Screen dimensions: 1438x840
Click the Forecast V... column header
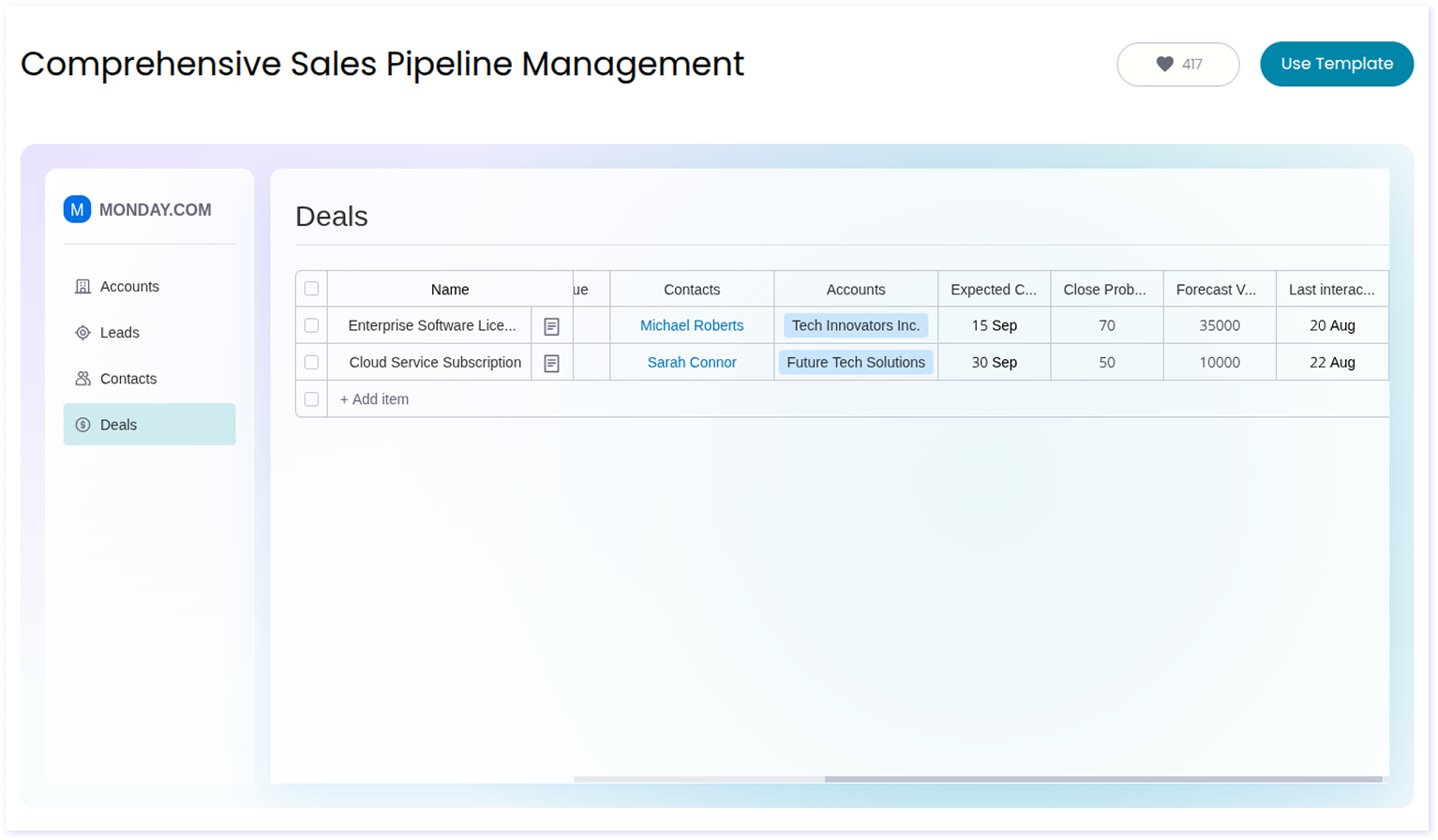1219,290
